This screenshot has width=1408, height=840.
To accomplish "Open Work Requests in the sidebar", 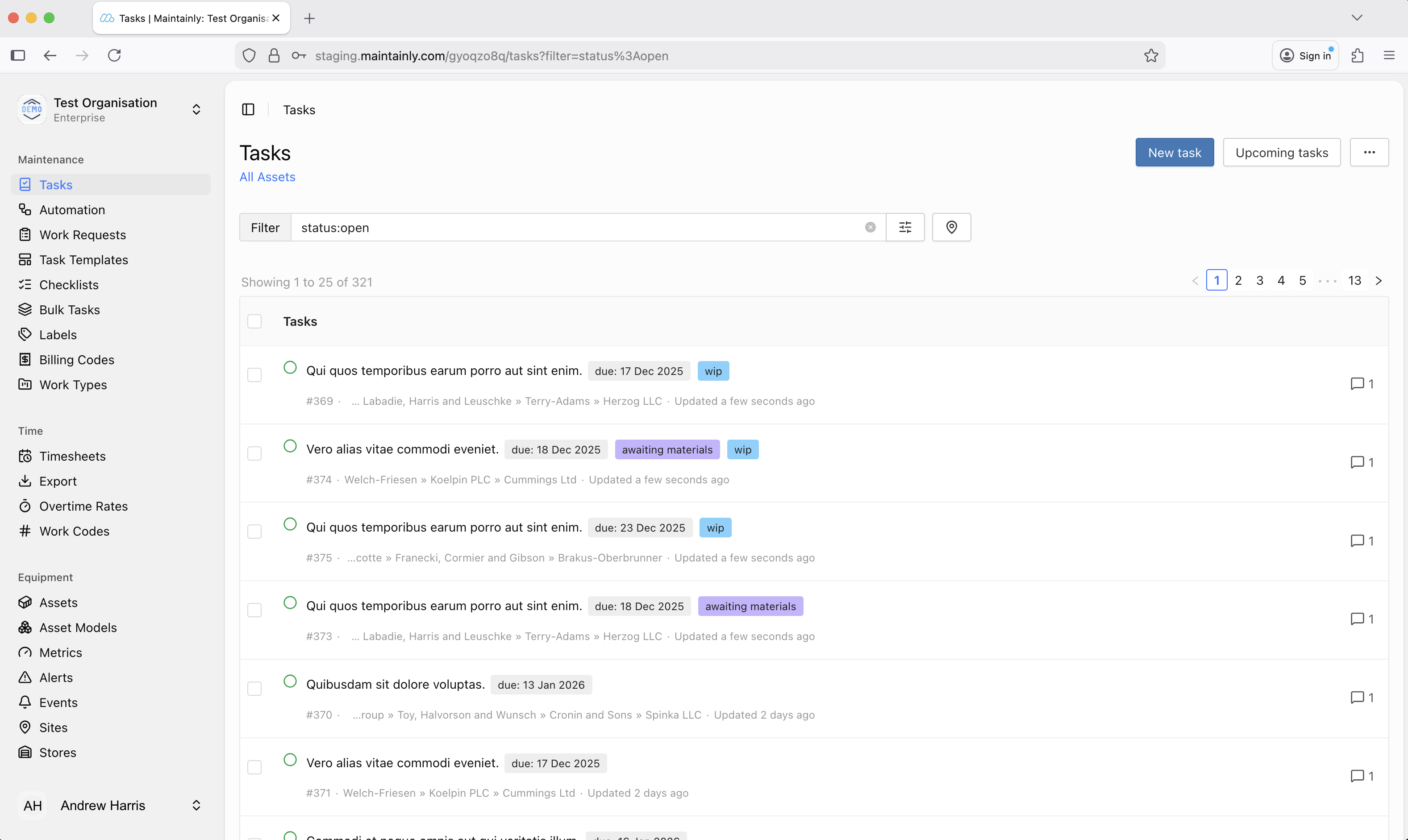I will [x=82, y=234].
